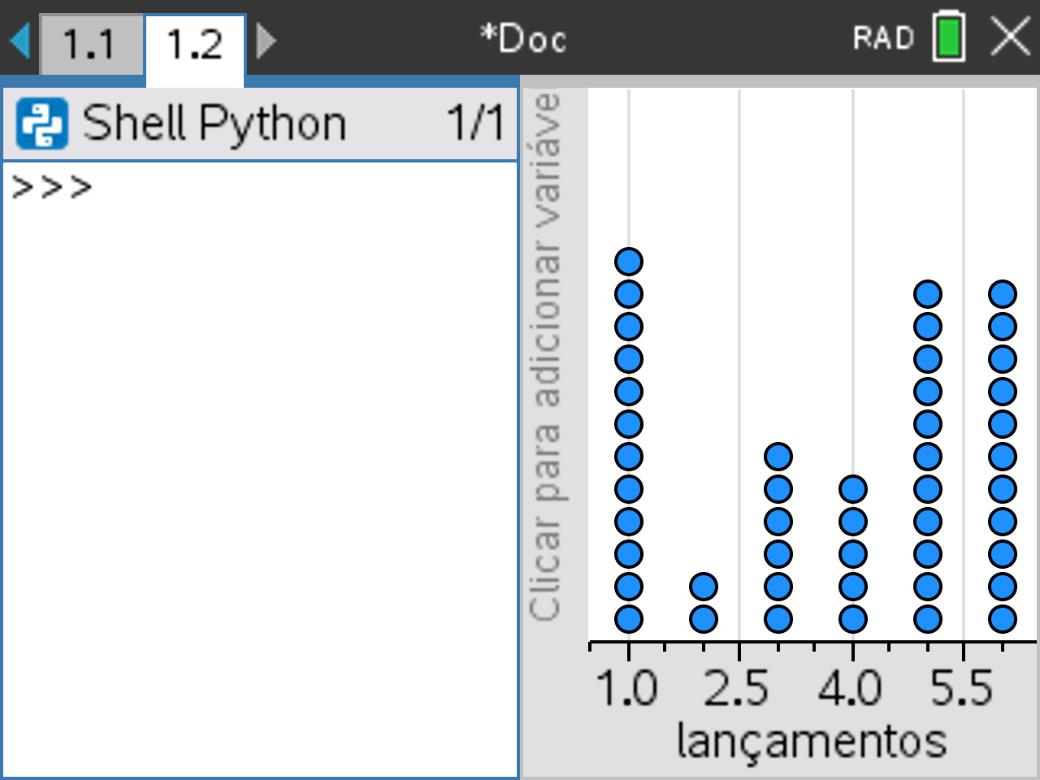Select the top dot of the value-2 column

(704, 586)
